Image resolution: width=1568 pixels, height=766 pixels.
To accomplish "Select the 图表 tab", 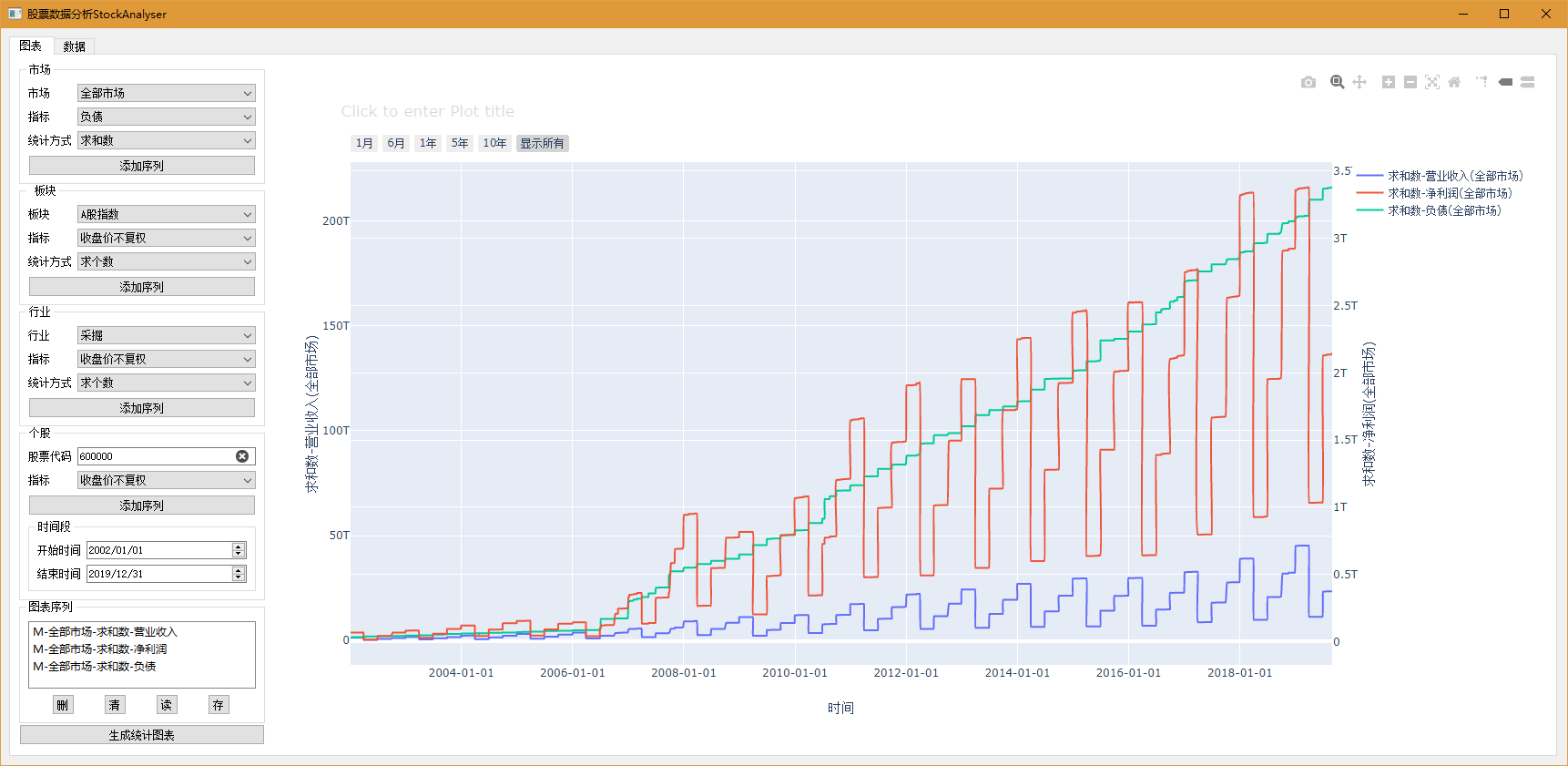I will pyautogui.click(x=31, y=46).
